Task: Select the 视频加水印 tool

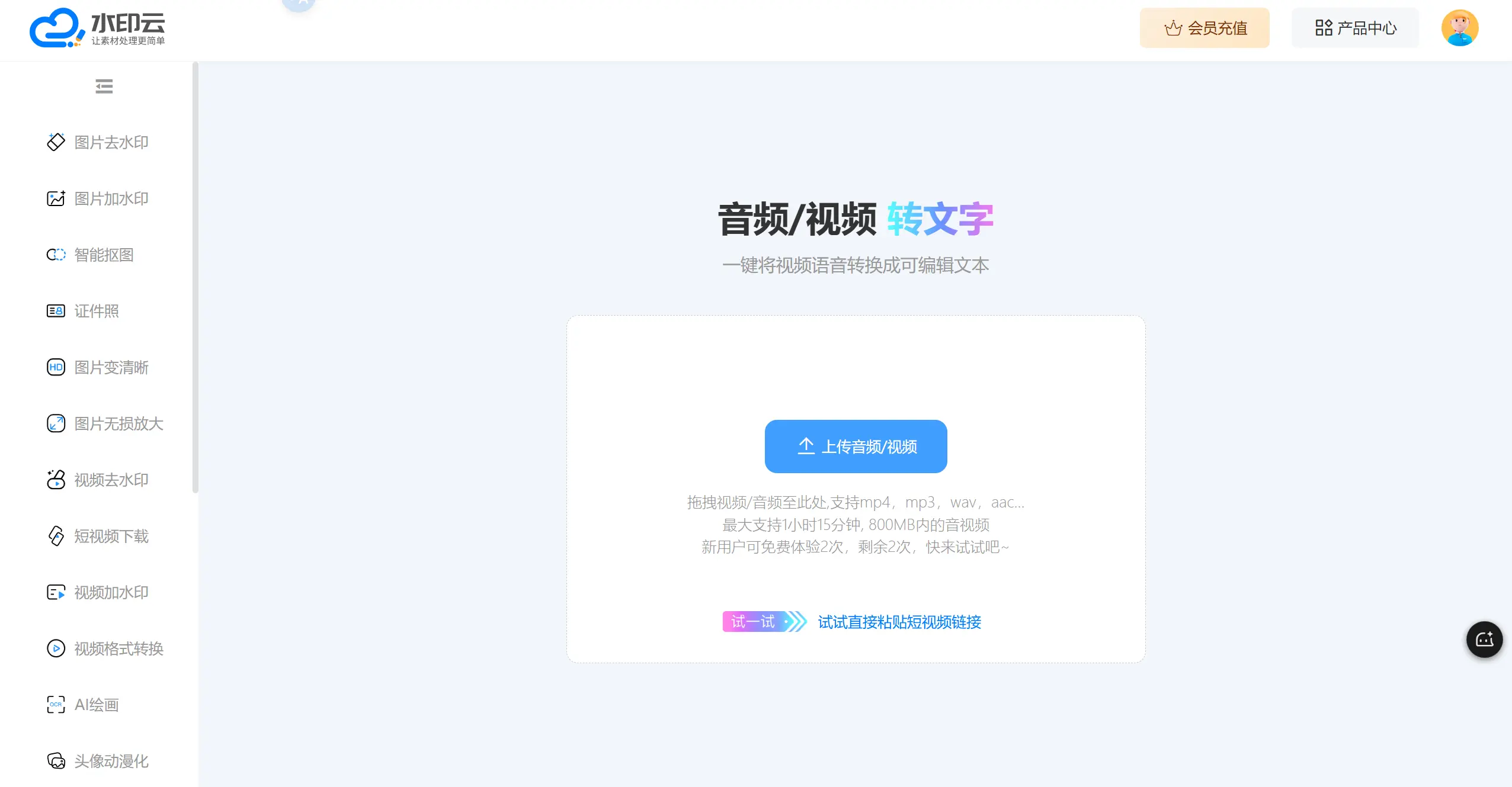Action: (110, 592)
